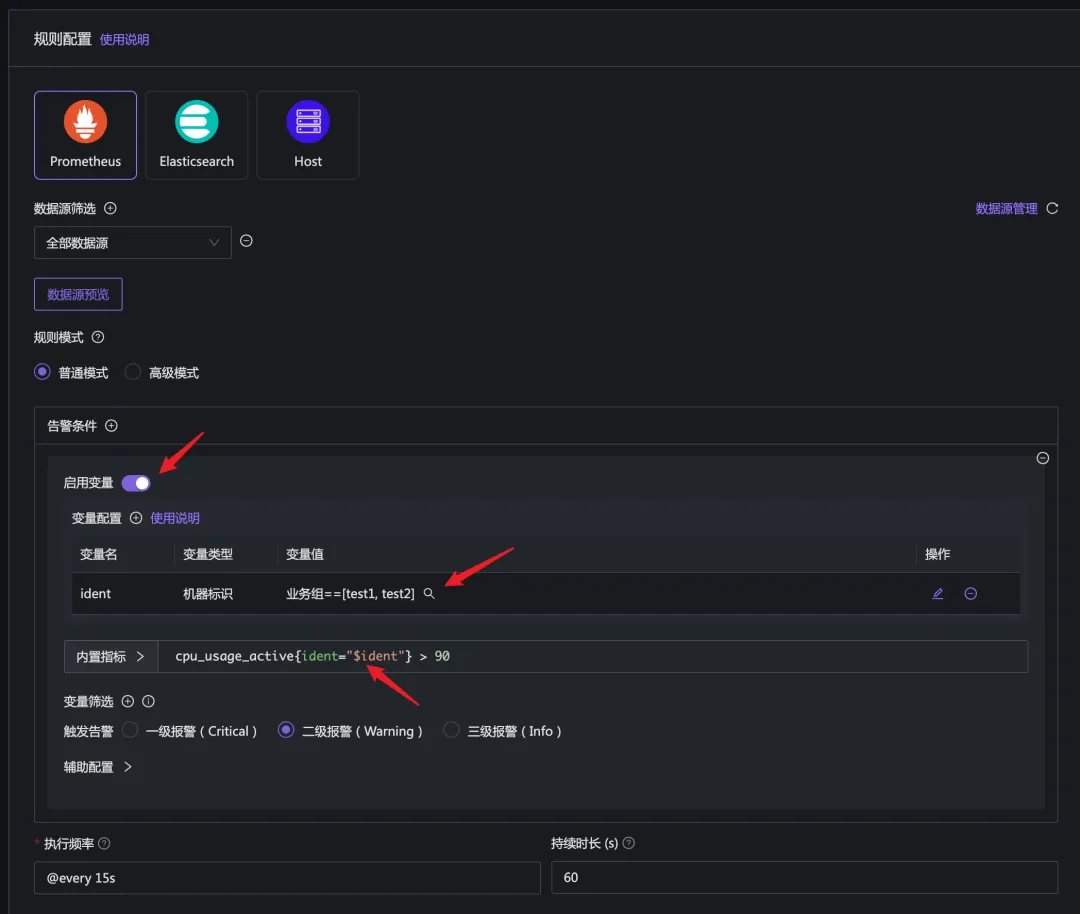The height and width of the screenshot is (914, 1080).
Task: Toggle the 启用变量 switch off
Action: [136, 483]
